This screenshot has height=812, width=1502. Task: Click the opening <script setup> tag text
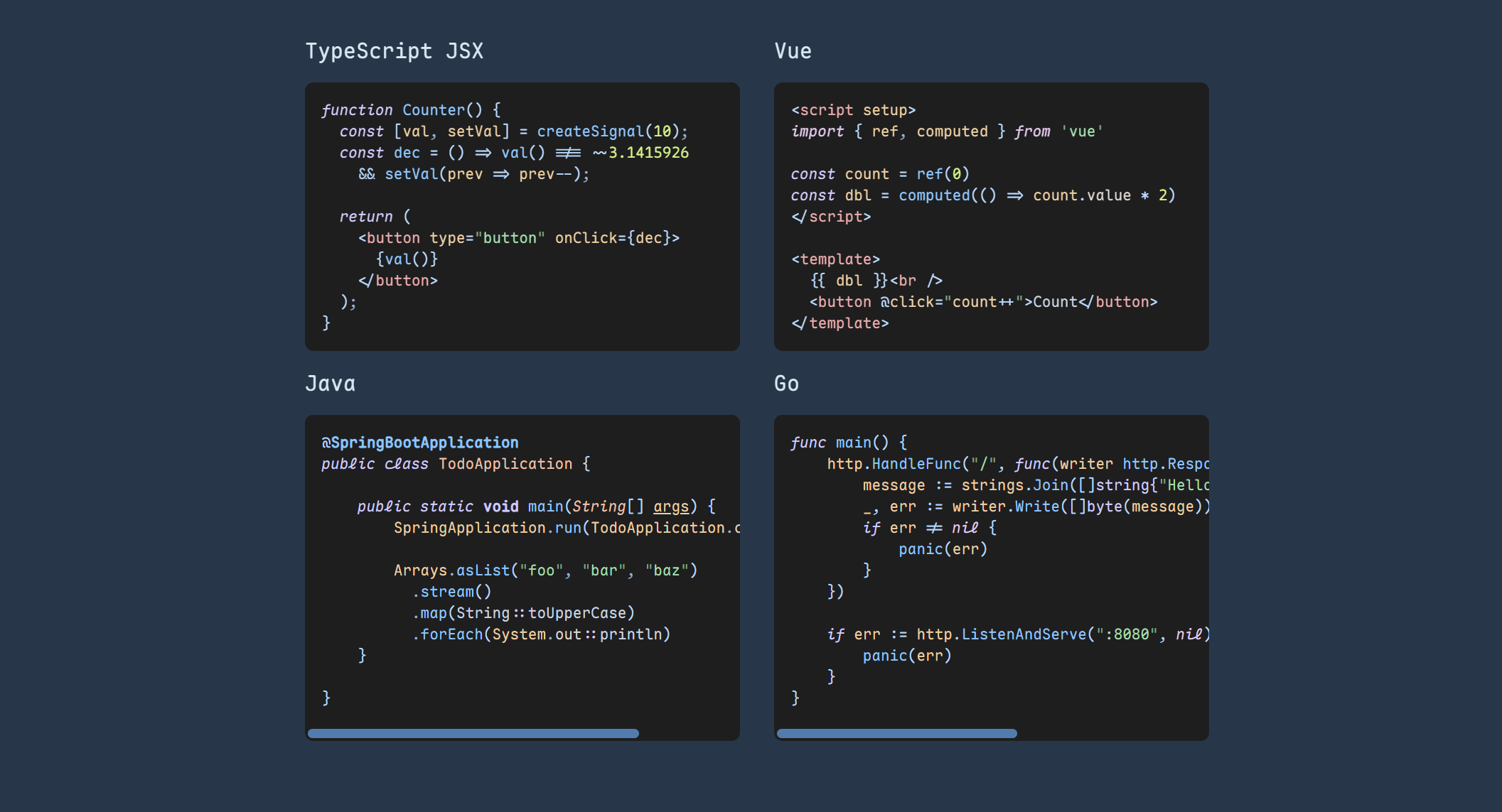coord(853,110)
